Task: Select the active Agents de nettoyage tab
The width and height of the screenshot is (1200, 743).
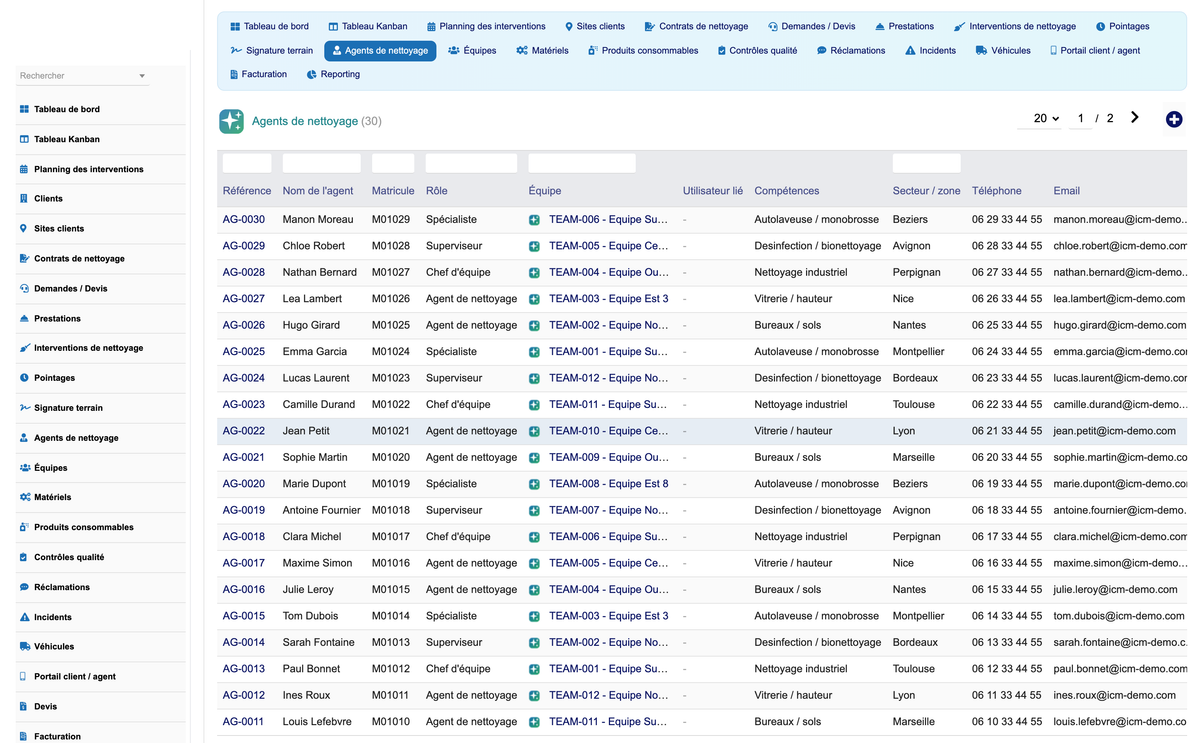Action: 380,50
